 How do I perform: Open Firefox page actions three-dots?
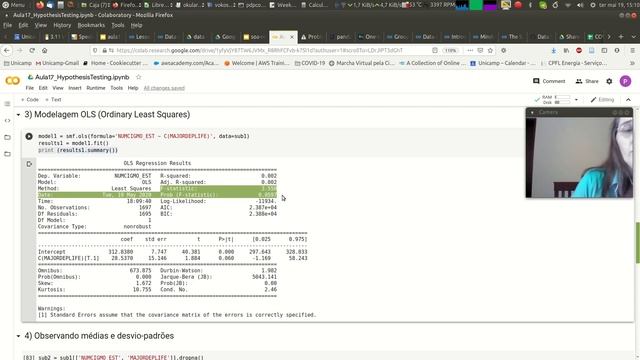tap(470, 50)
